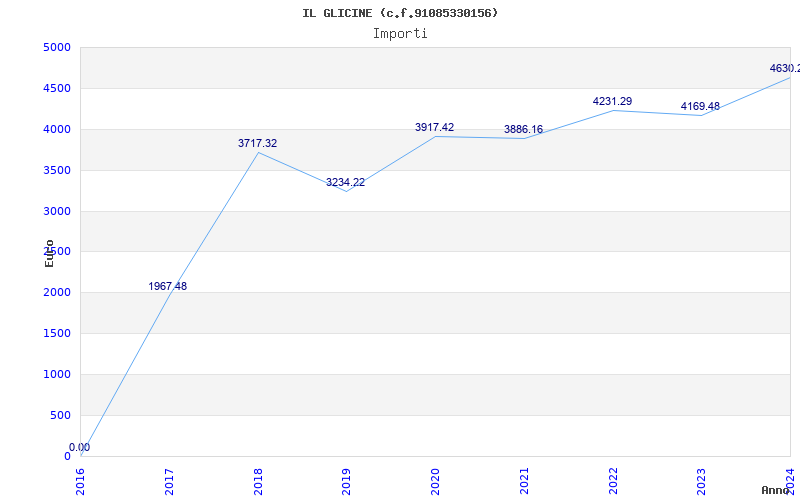Select the 'Importi' subtitle text
The image size is (800, 500).
coord(400,34)
